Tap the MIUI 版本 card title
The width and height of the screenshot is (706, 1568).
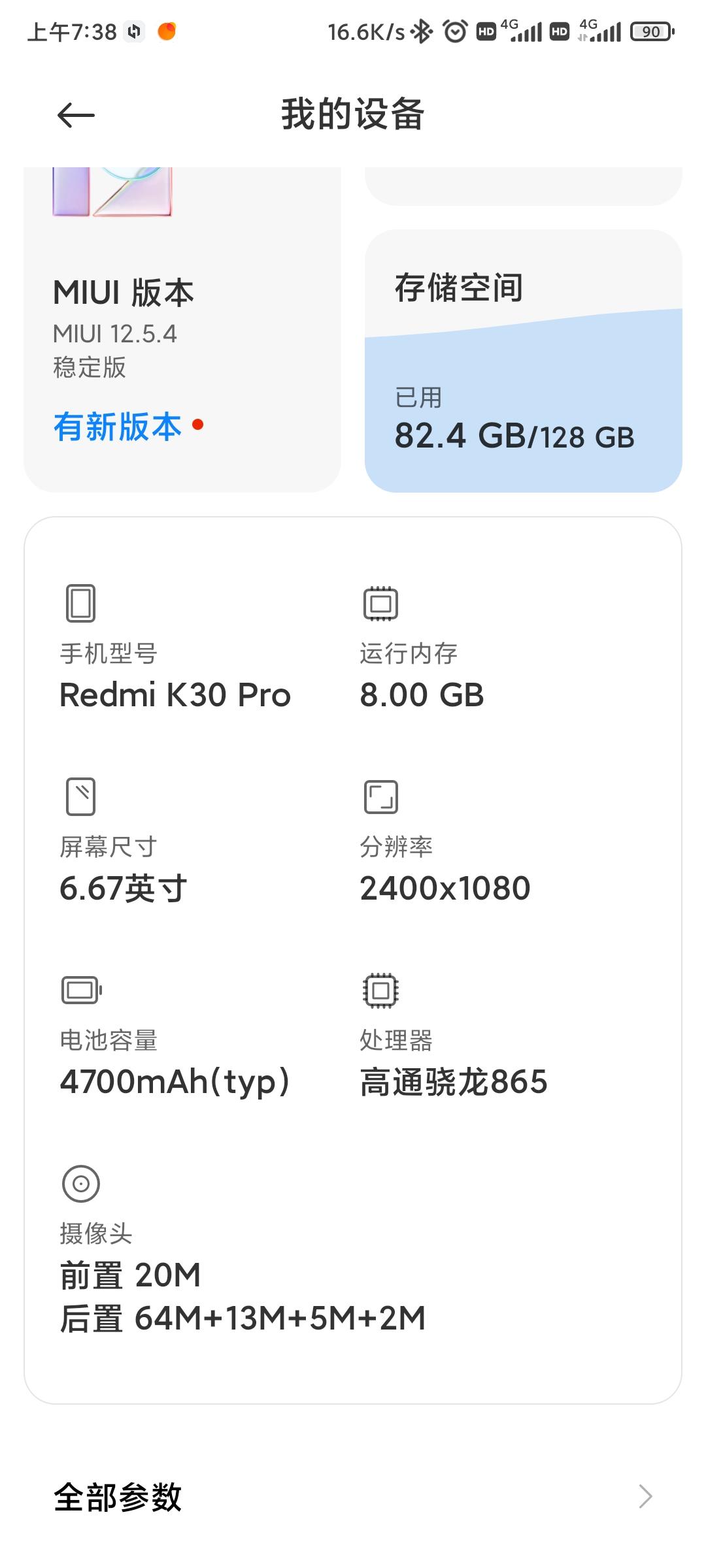click(124, 292)
